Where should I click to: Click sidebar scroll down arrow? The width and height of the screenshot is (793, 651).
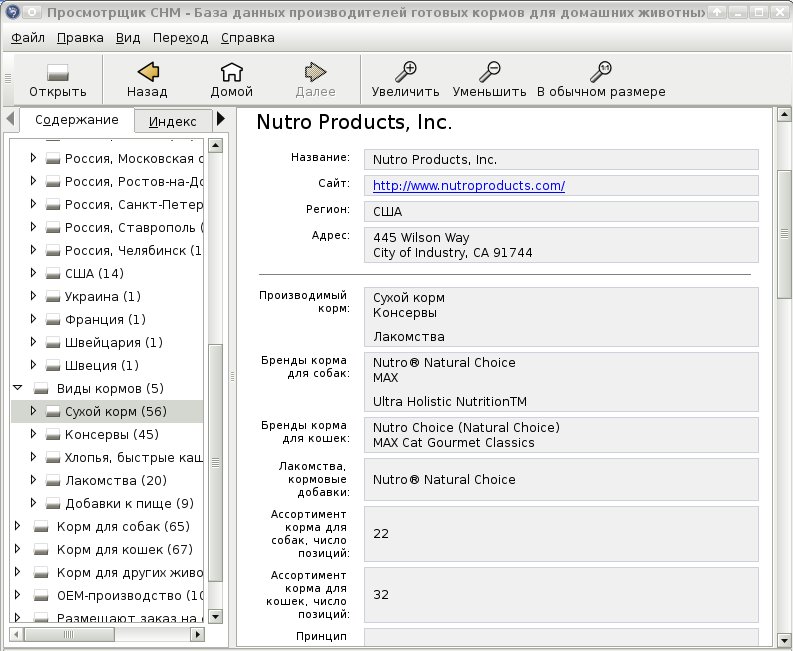click(x=215, y=616)
